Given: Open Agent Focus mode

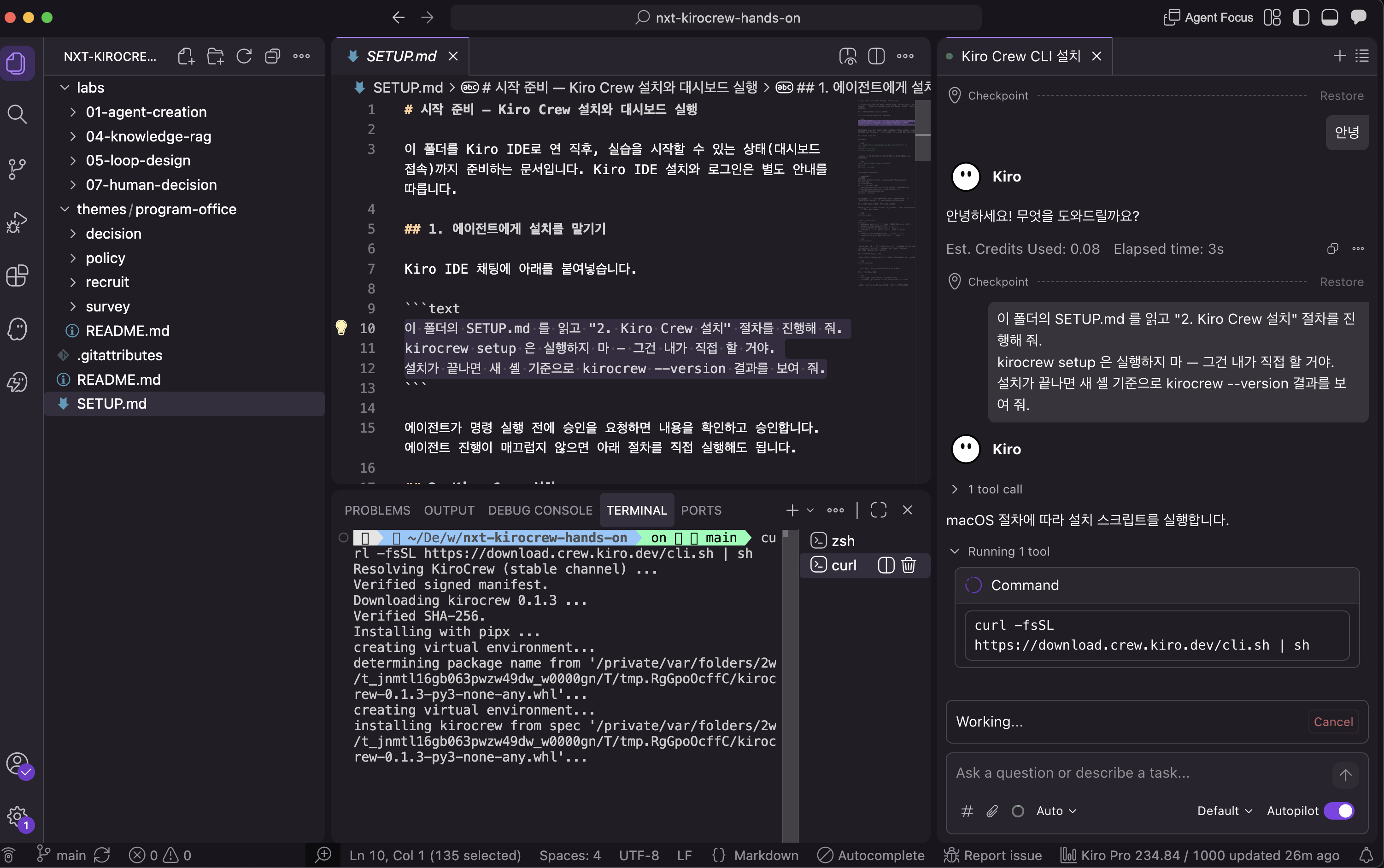Looking at the screenshot, I should point(1208,18).
